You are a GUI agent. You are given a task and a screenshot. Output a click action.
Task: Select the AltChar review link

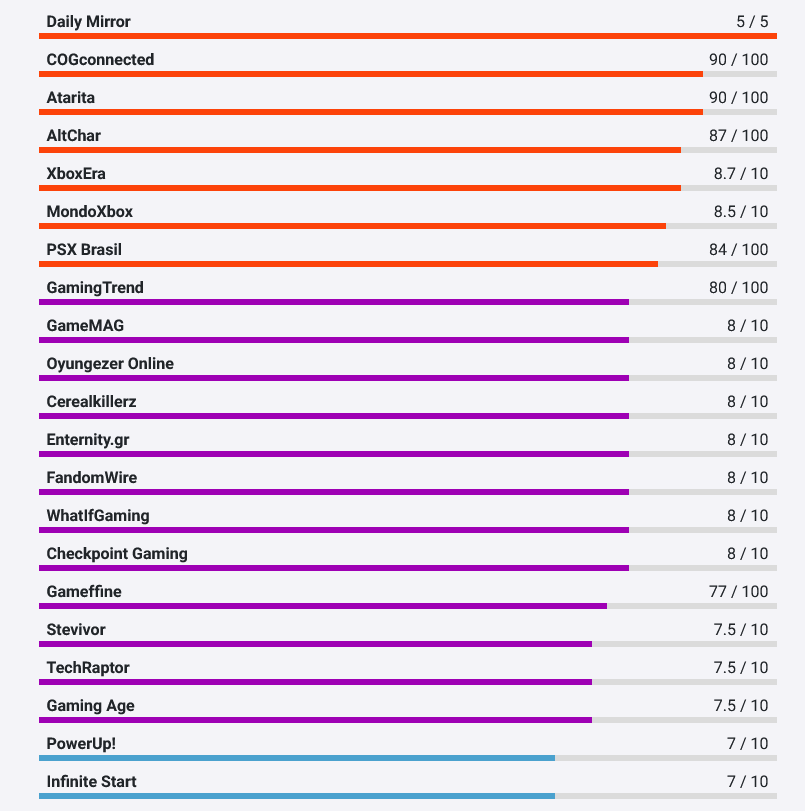tap(73, 135)
